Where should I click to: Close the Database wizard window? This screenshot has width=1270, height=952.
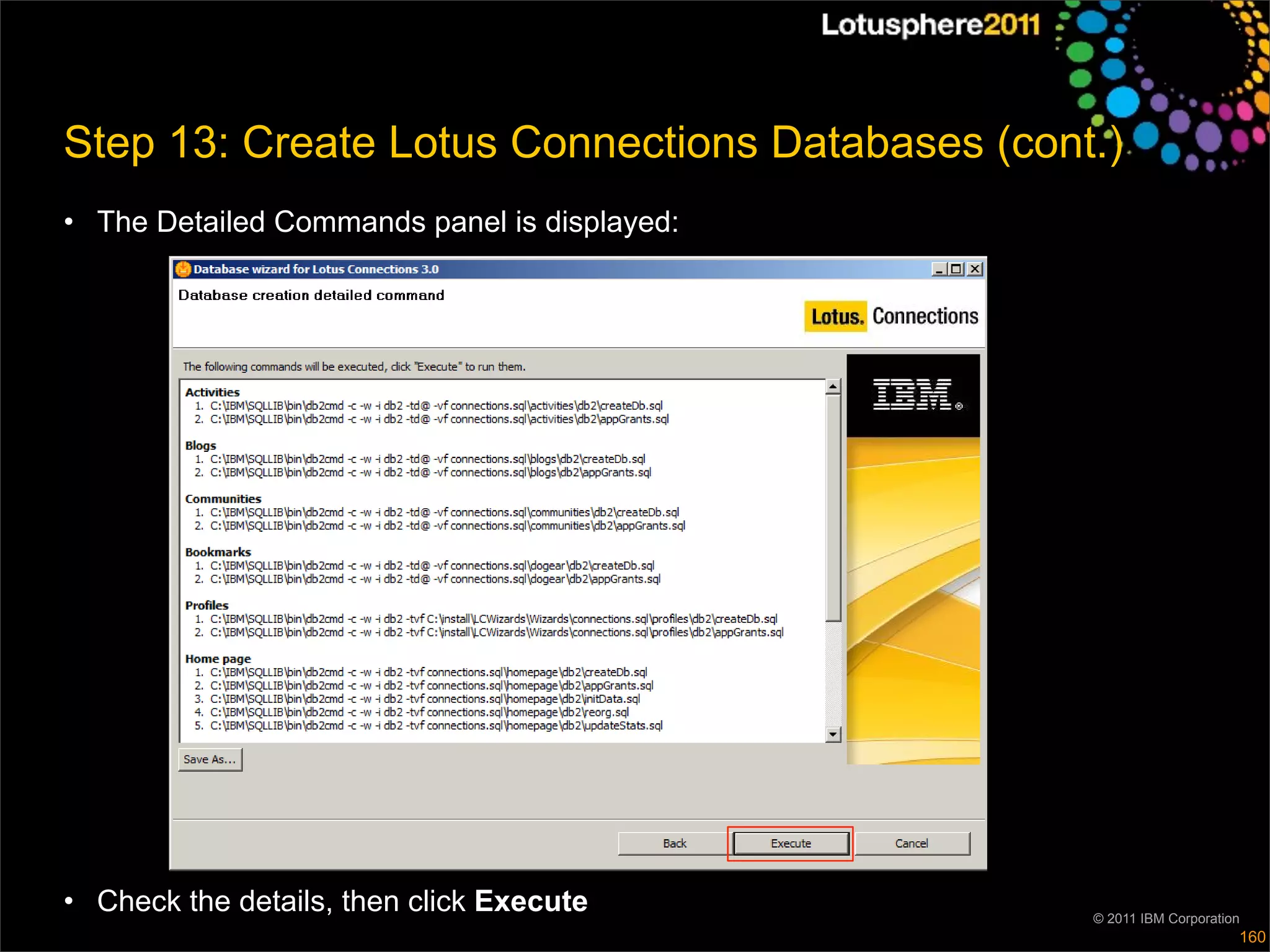coord(975,269)
